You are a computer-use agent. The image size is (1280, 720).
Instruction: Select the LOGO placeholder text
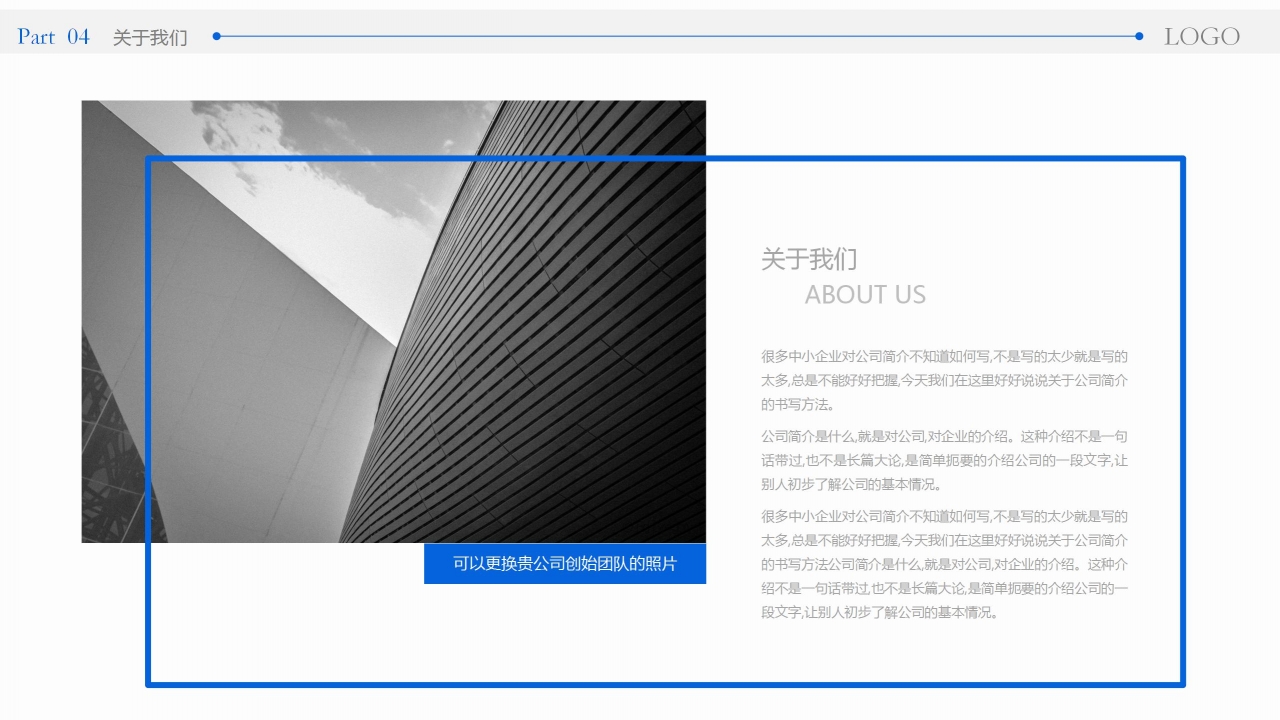[1202, 36]
